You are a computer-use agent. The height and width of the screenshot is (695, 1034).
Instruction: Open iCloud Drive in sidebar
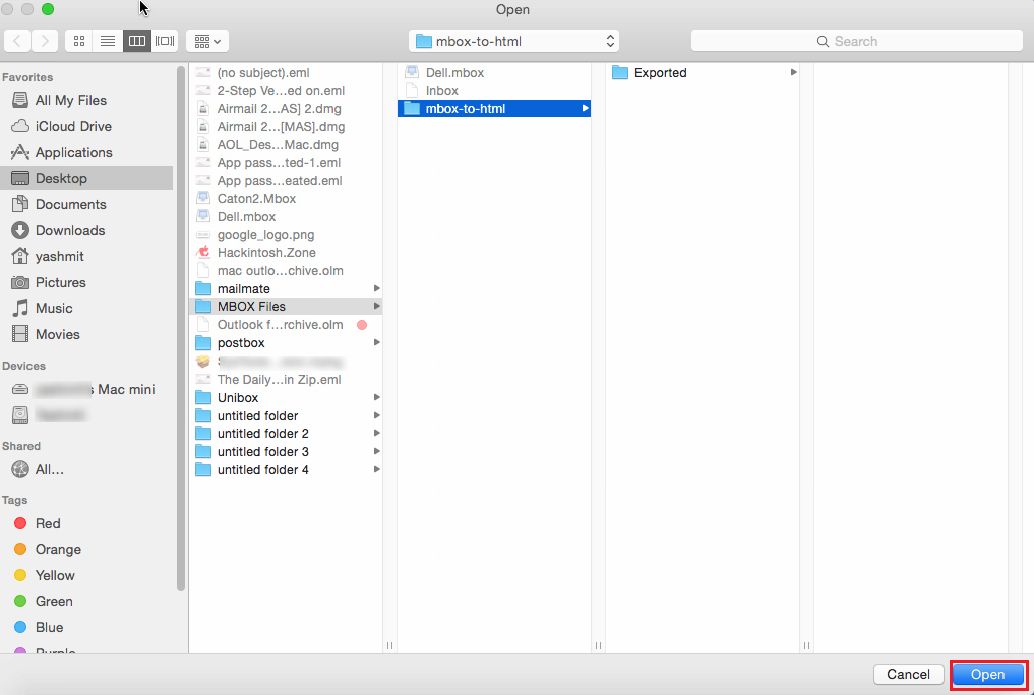pyautogui.click(x=73, y=126)
